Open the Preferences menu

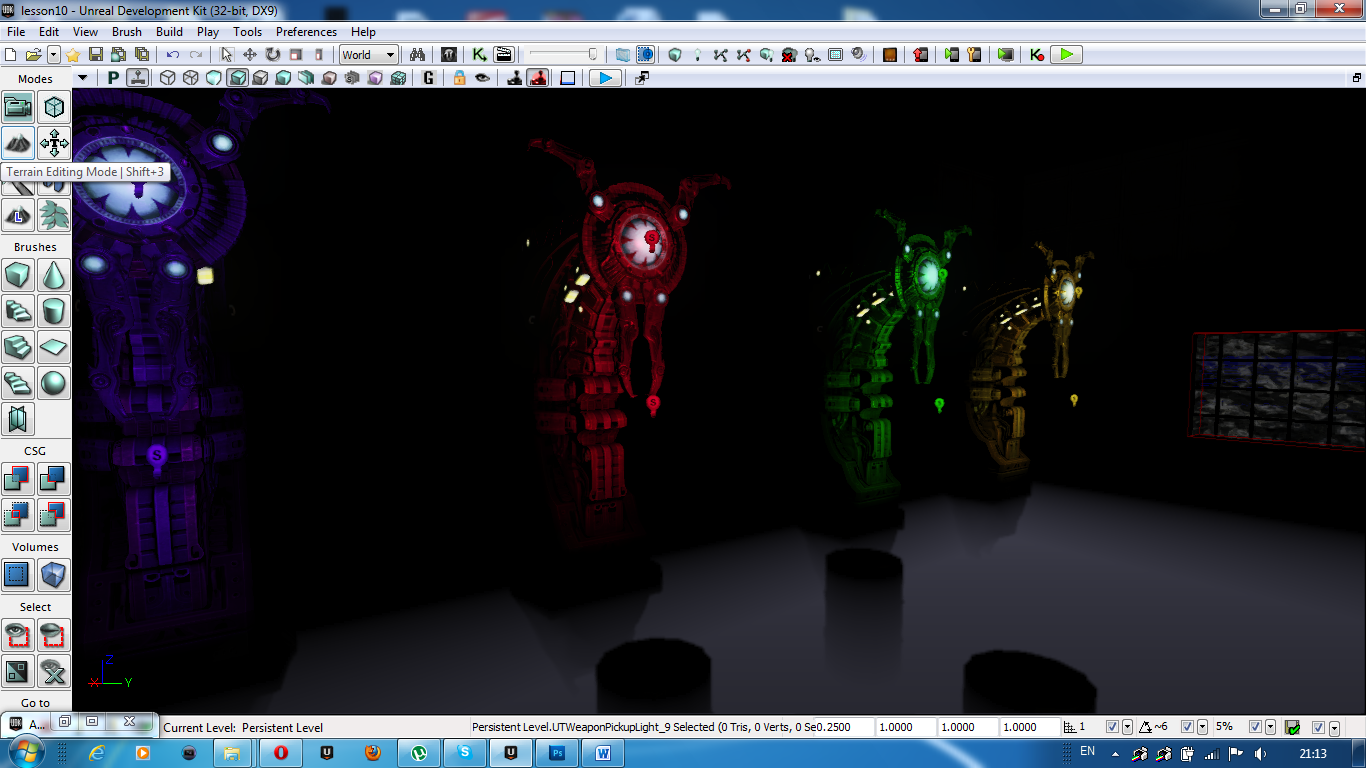[307, 32]
